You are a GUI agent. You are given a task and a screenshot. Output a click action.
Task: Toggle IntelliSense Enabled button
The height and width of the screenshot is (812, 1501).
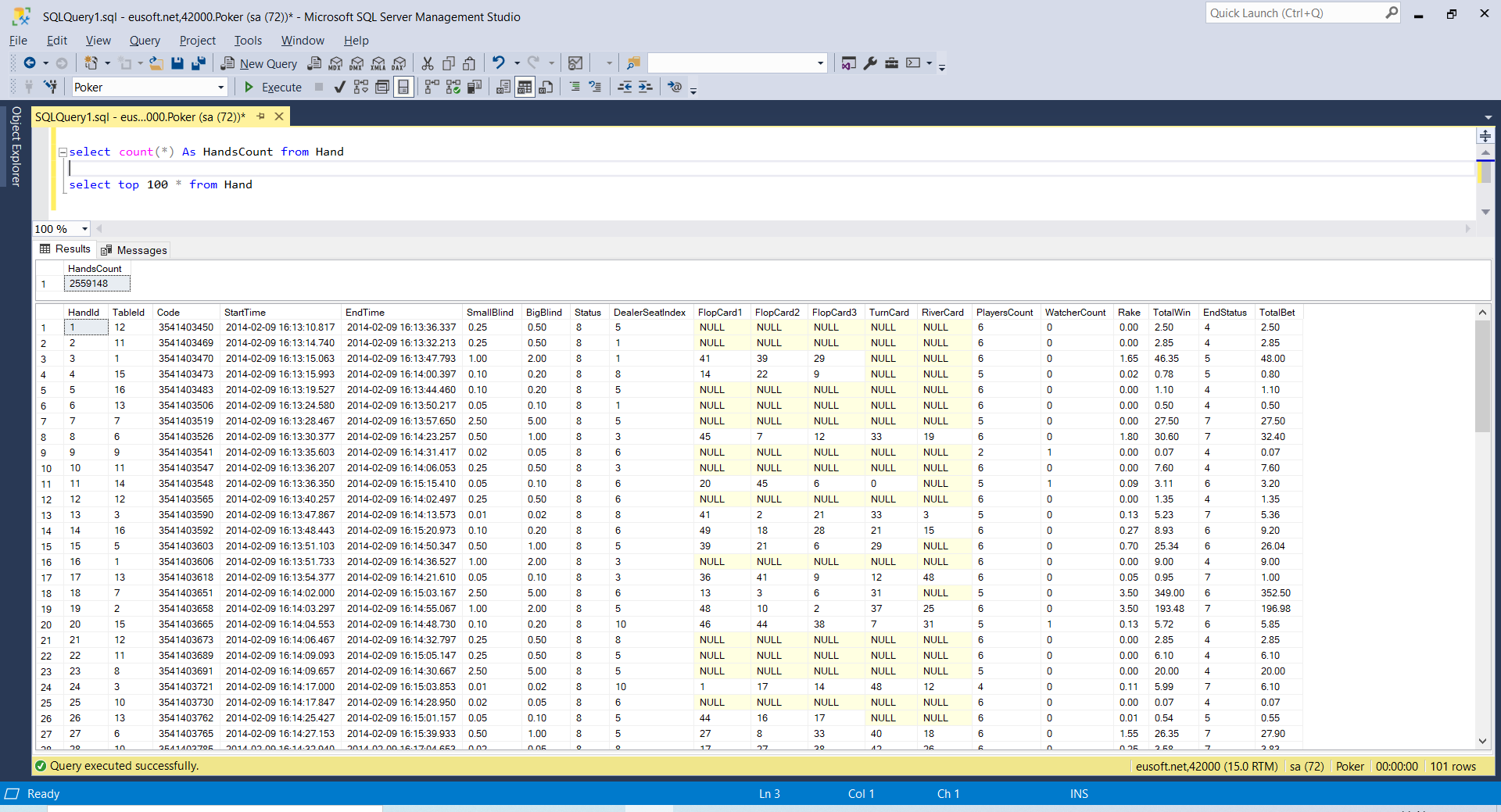(x=403, y=87)
